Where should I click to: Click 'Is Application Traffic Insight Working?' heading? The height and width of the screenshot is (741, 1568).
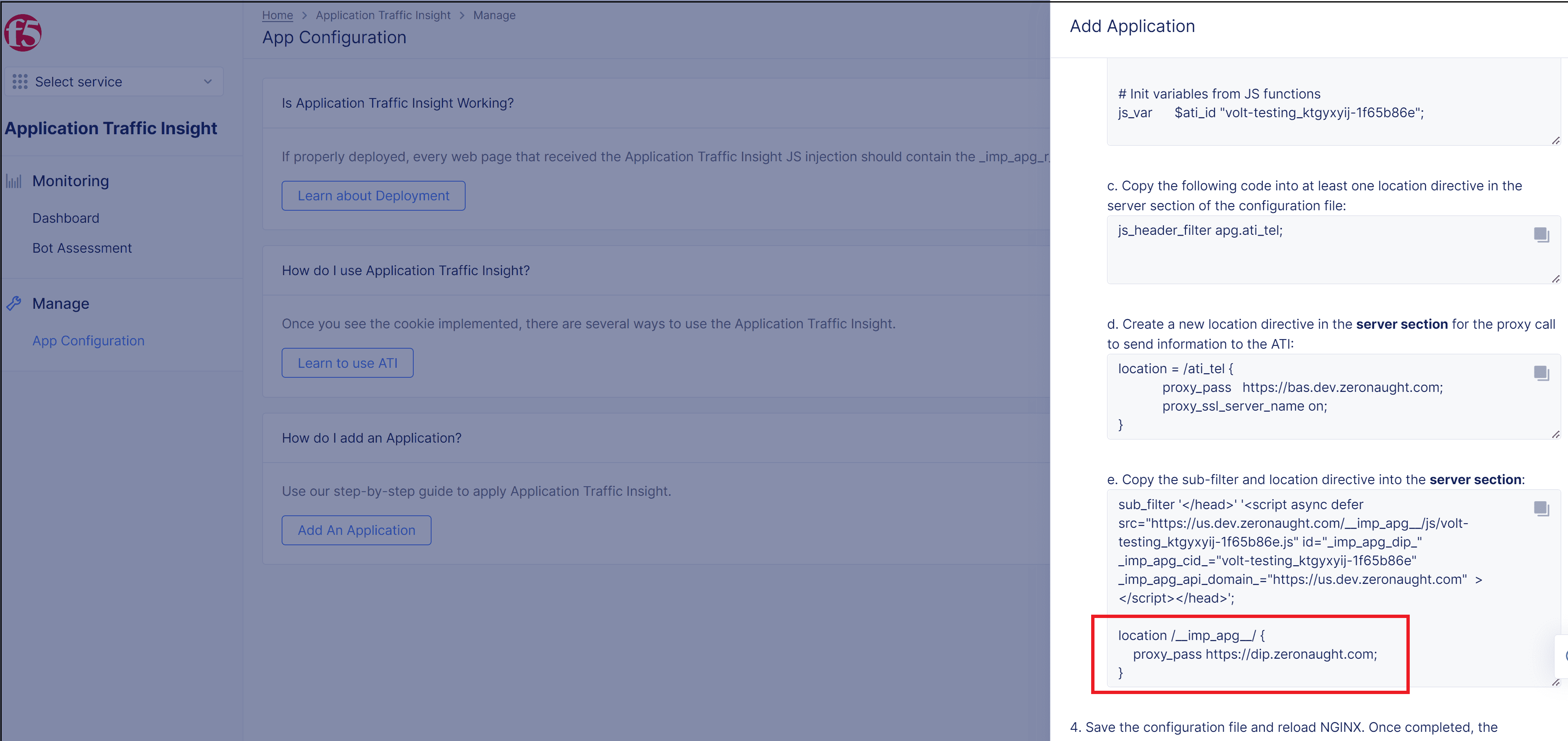point(398,103)
